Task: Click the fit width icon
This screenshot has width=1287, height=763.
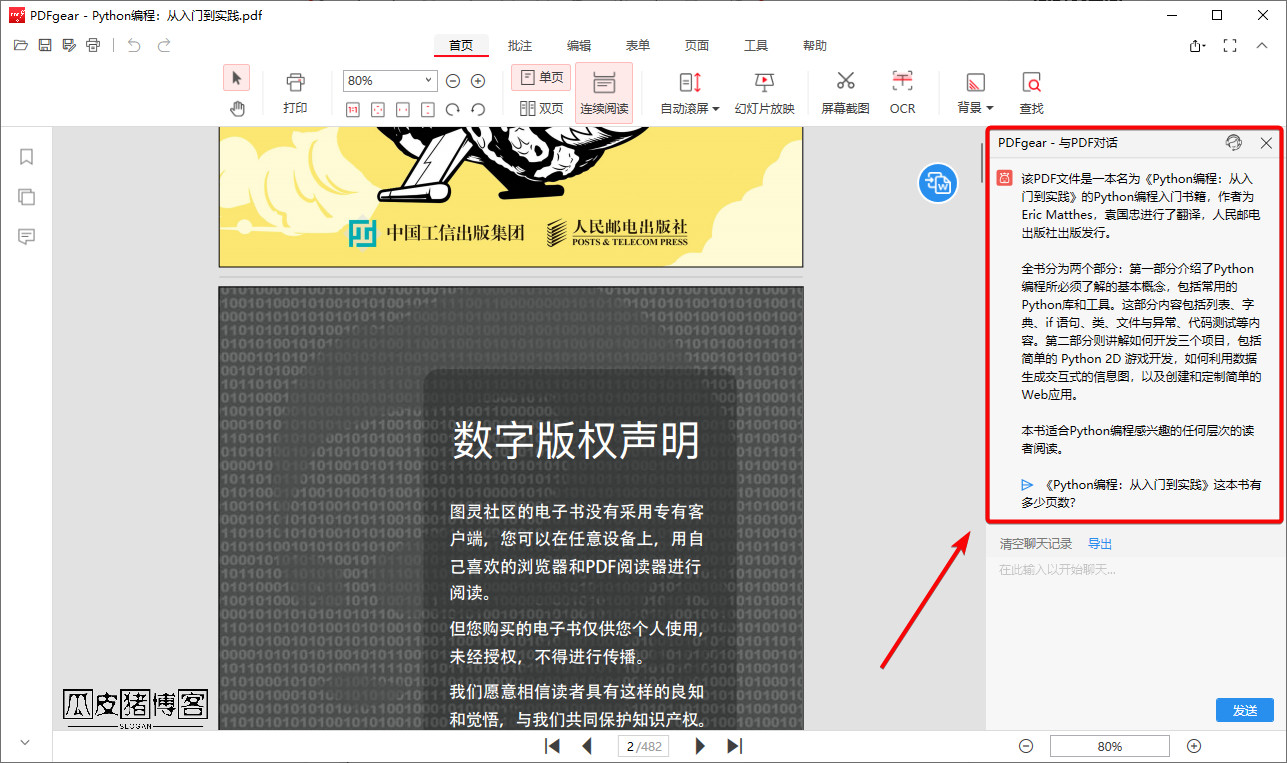Action: point(403,109)
